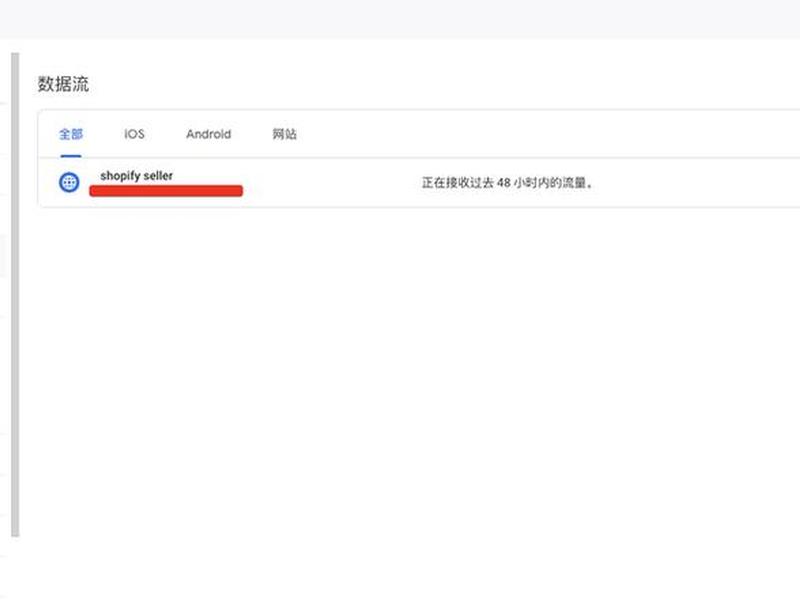Click the web globe stream icon
Screen dimensions: 800x600
coord(69,182)
